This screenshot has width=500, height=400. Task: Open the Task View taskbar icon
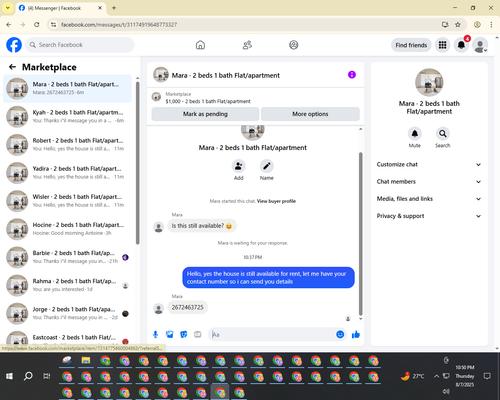(47, 376)
